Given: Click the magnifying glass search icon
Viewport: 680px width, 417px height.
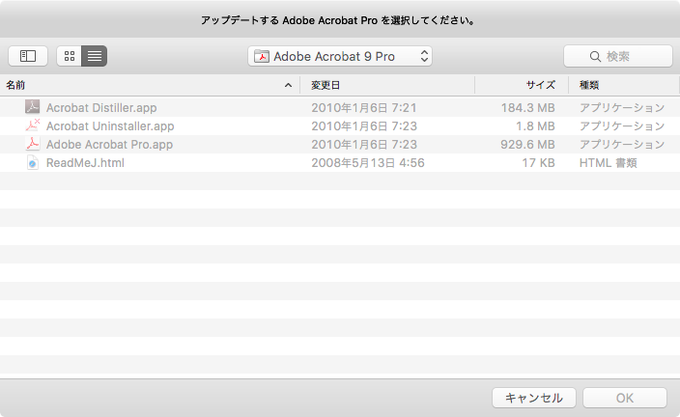Looking at the screenshot, I should click(x=595, y=56).
